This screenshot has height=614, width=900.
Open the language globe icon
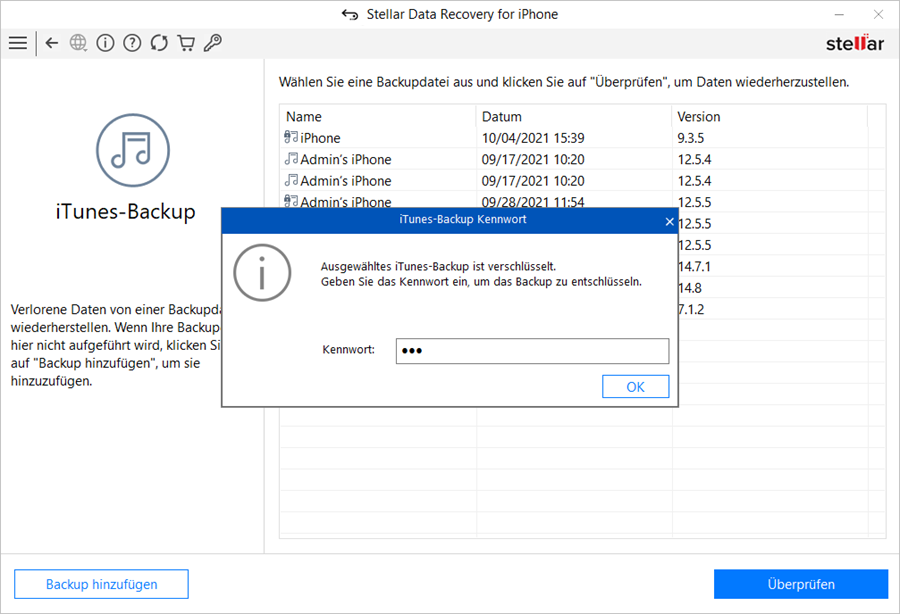coord(78,43)
